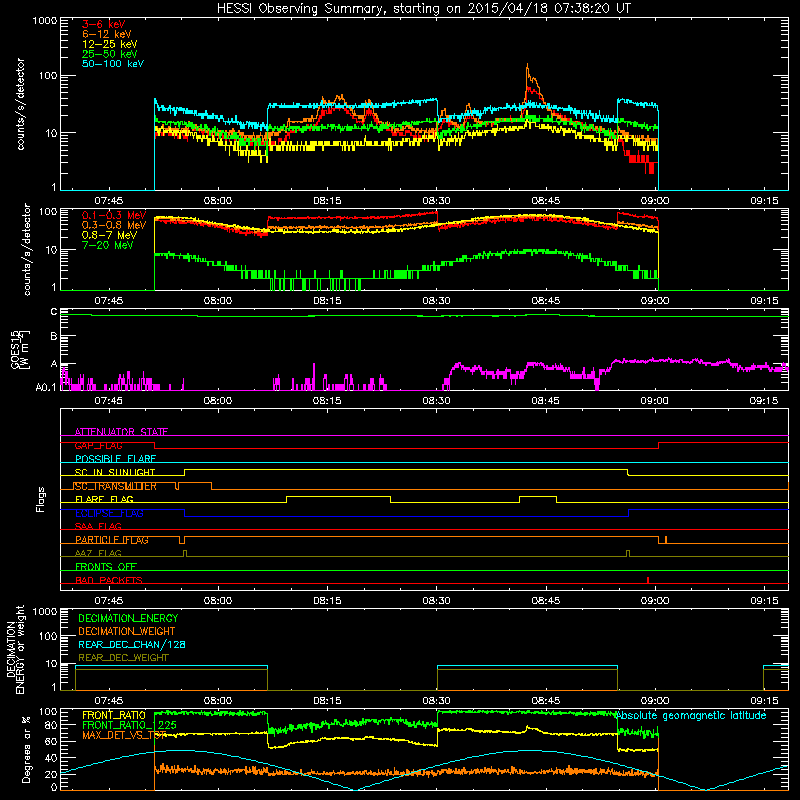Image resolution: width=800 pixels, height=800 pixels.
Task: Click the BAD_PACKETS red tick near 09:00
Action: coord(648,580)
